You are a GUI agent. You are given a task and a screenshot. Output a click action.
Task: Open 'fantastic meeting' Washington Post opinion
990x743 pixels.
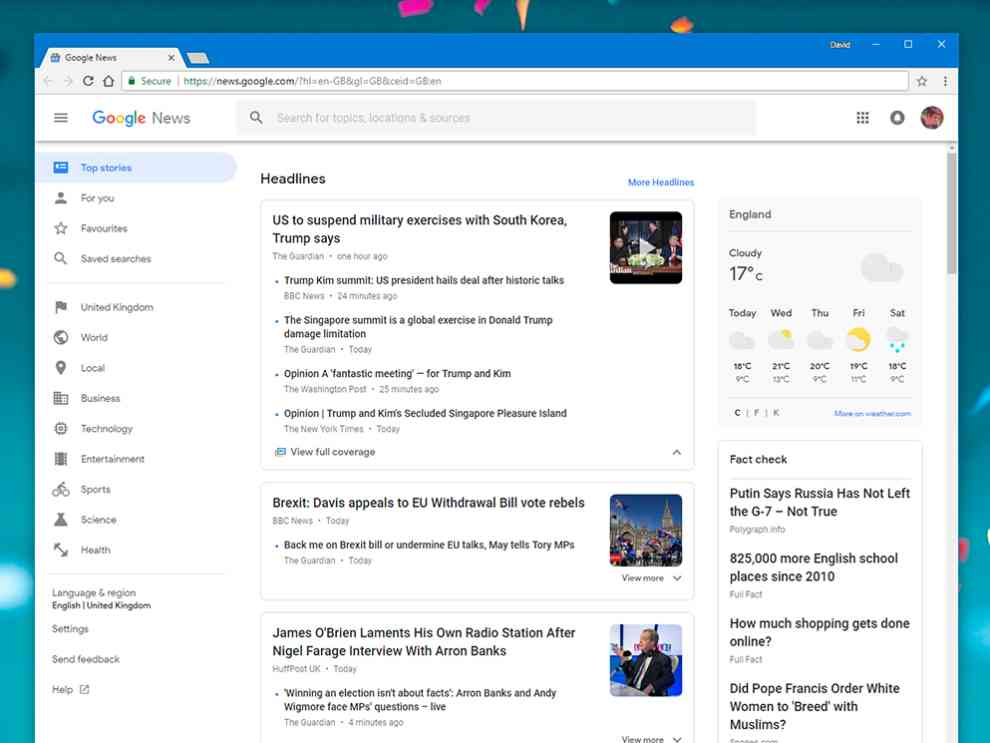click(x=397, y=374)
